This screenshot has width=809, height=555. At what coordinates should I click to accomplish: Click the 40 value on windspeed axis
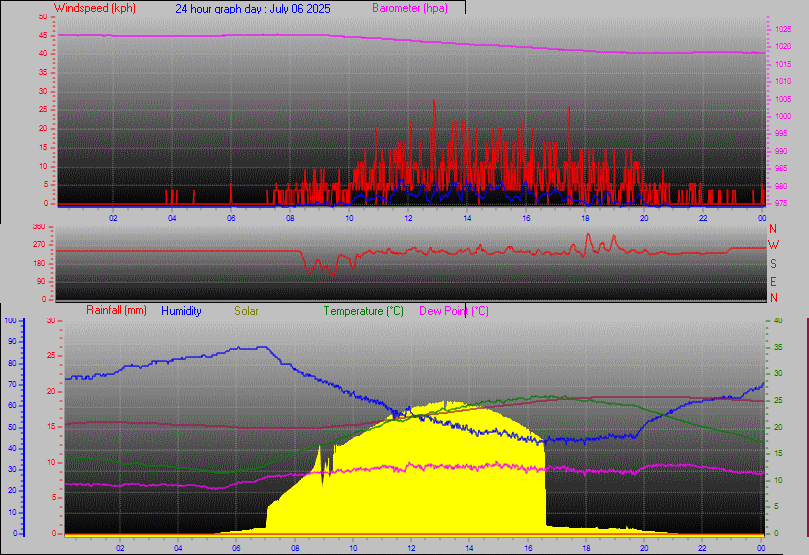[43, 54]
